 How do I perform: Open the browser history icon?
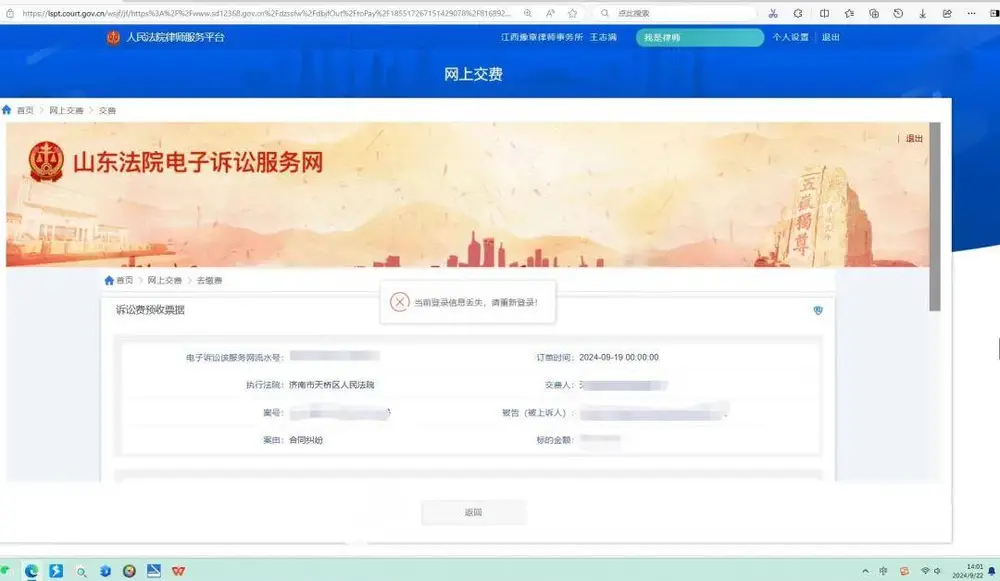[x=898, y=13]
